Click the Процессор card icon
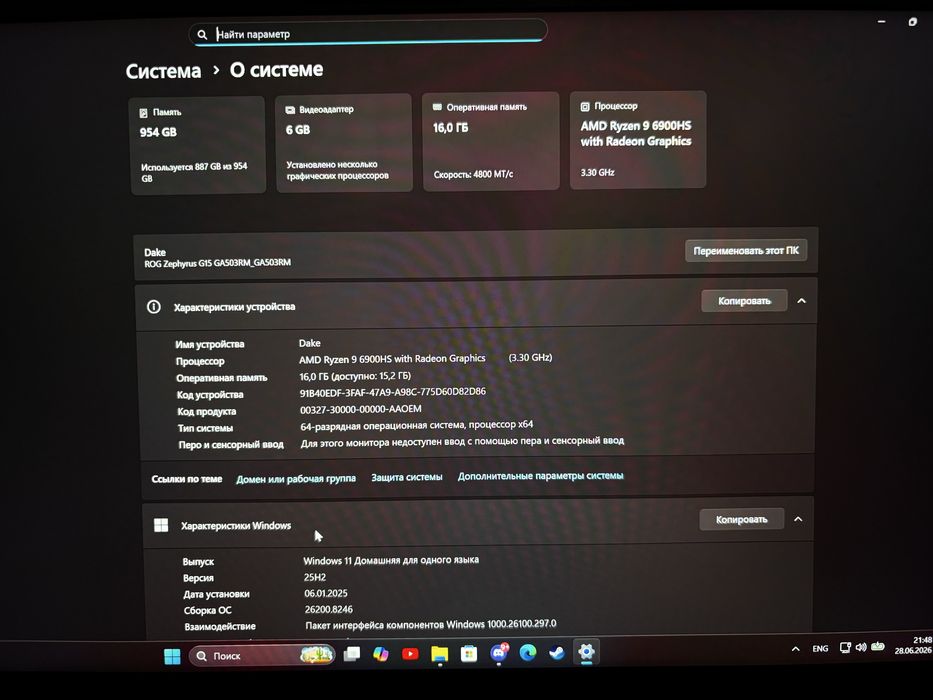 click(x=585, y=107)
